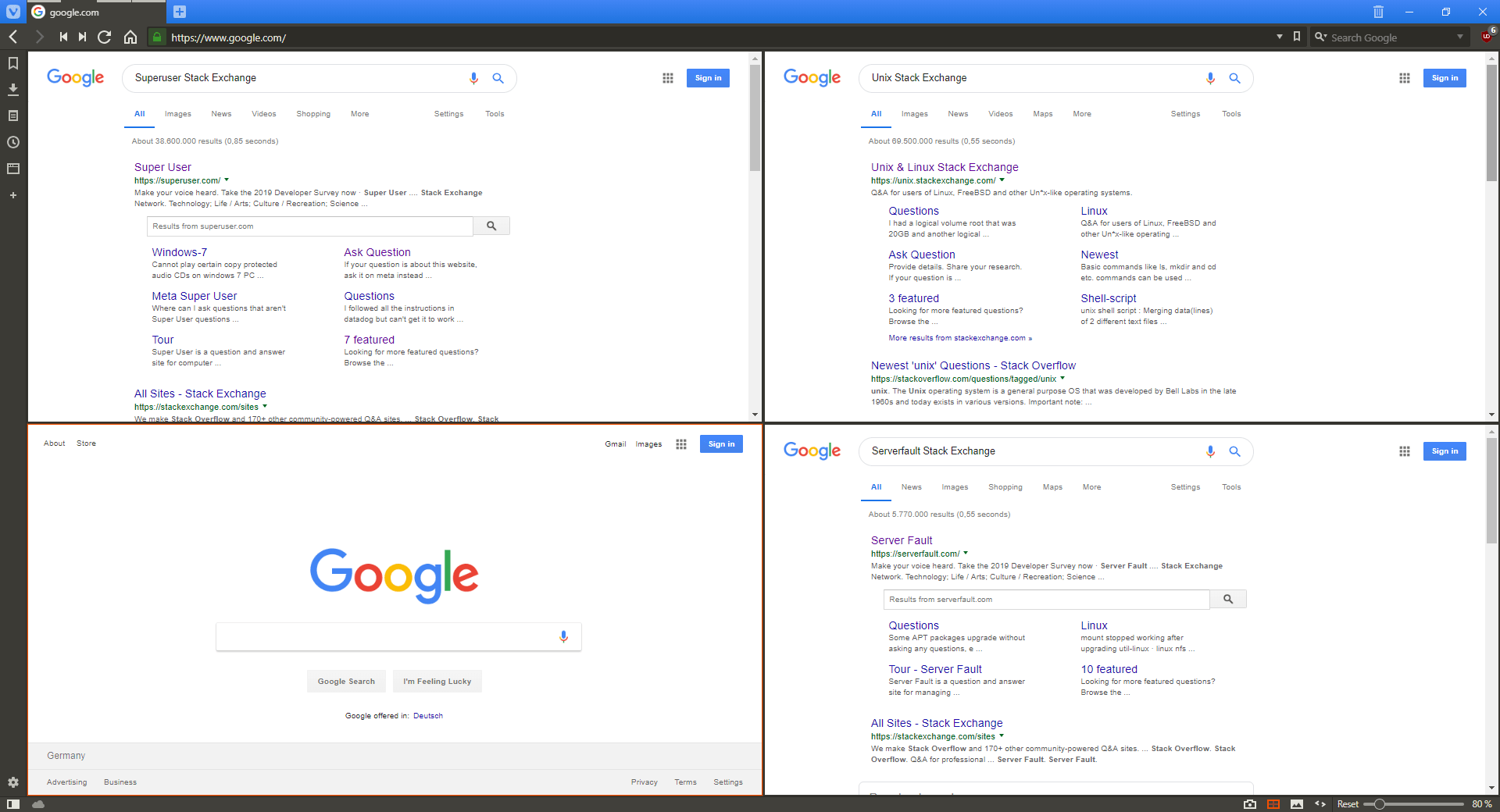This screenshot has height=812, width=1500.
Task: Add a new web panel with the plus icon
Action: [12, 195]
